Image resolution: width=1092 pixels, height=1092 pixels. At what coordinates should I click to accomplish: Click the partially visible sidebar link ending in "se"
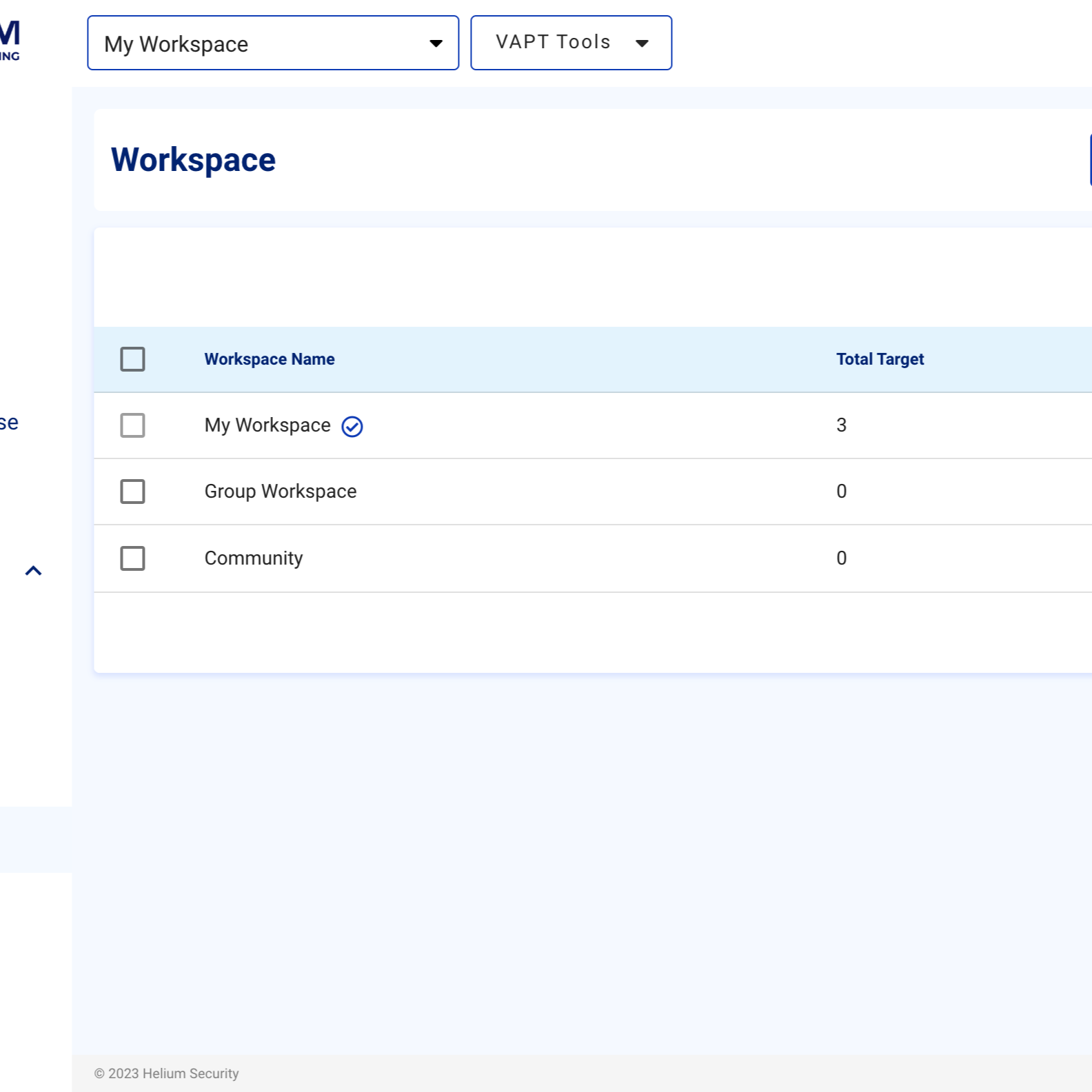(x=9, y=423)
